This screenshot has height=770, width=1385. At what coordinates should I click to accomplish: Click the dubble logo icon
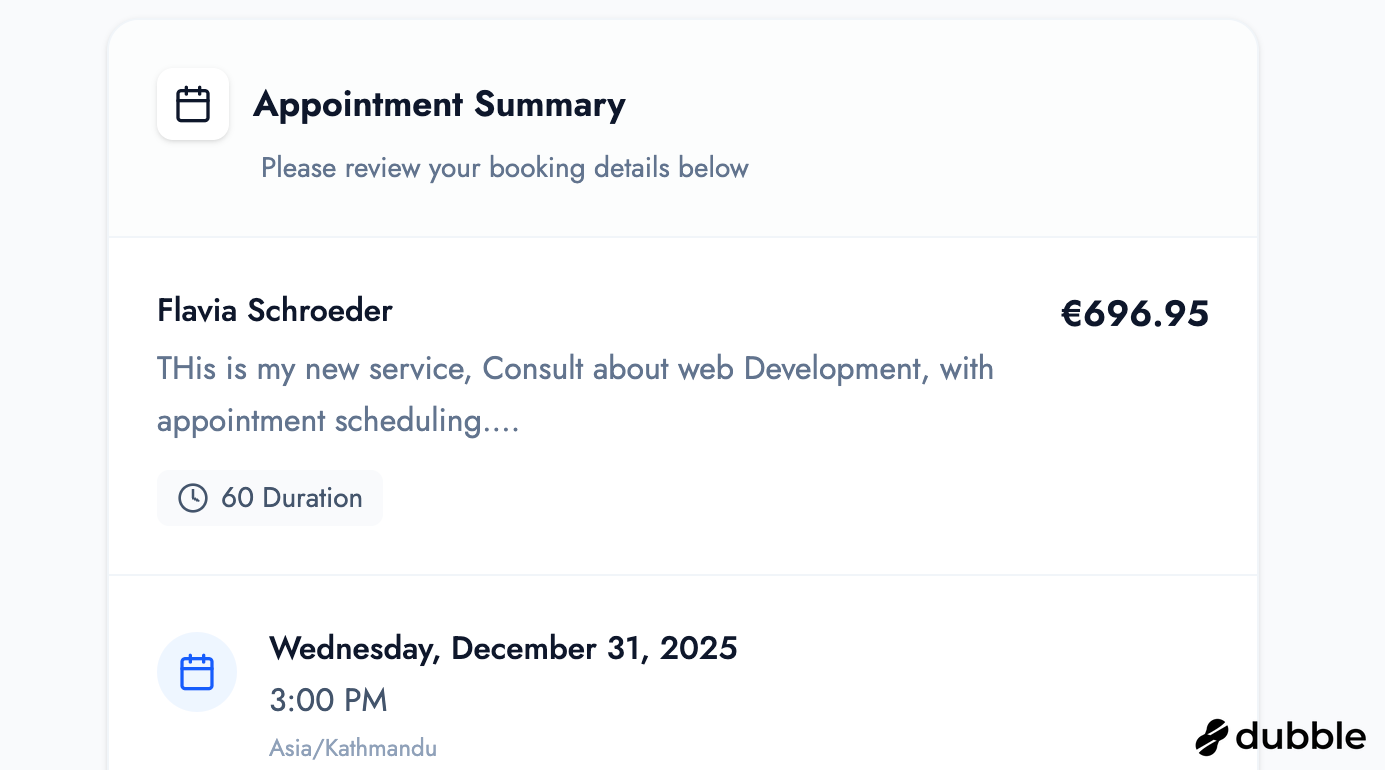(x=1212, y=737)
